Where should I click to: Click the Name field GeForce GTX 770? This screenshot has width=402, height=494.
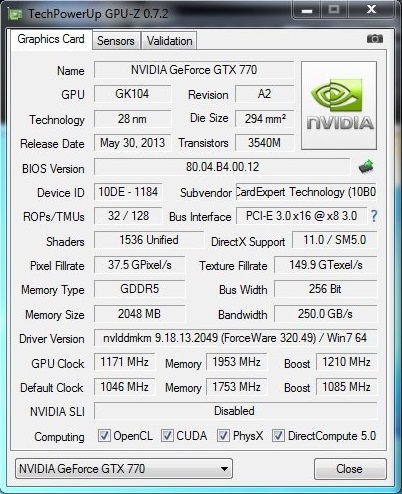point(194,70)
